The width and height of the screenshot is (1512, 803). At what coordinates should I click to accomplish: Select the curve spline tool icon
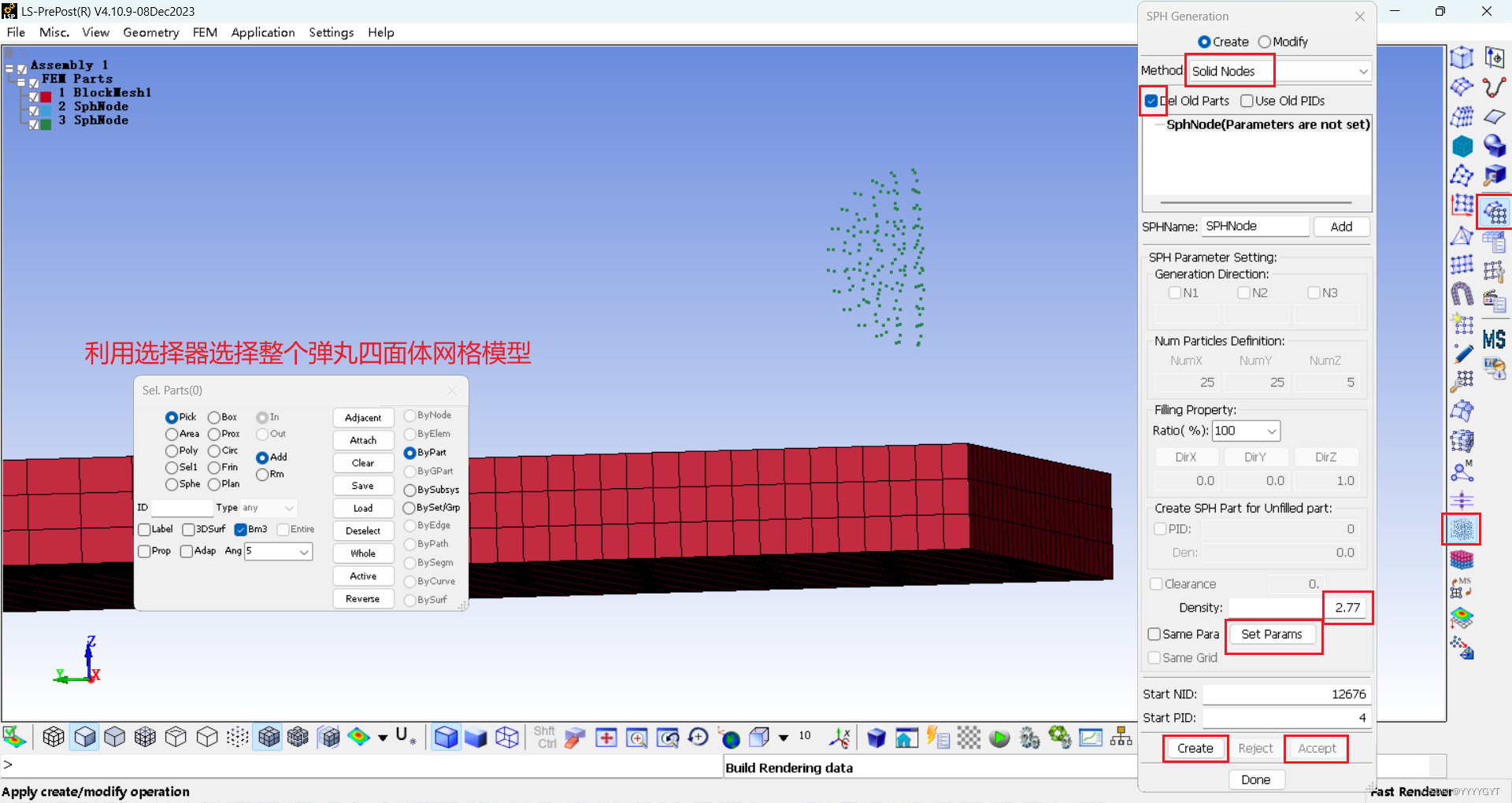(1495, 87)
